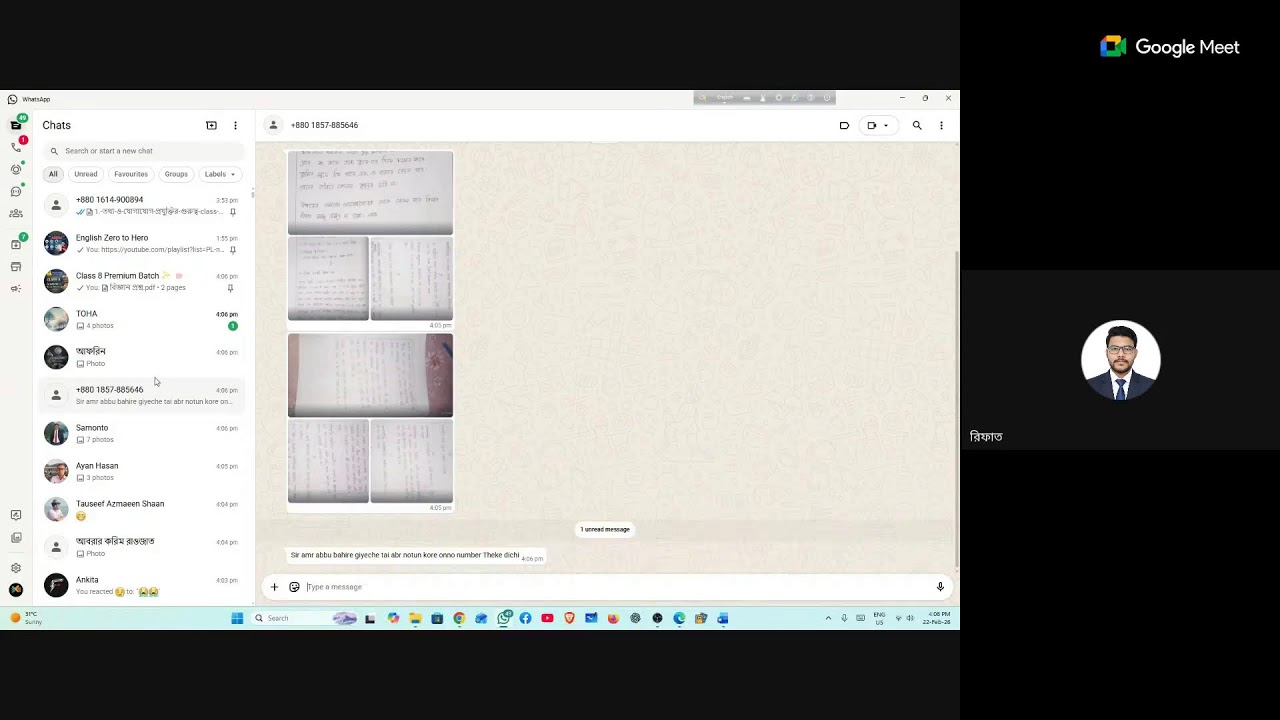Screen dimensions: 1280x720
Task: Open the English Zero to Hero chat
Action: (143, 243)
